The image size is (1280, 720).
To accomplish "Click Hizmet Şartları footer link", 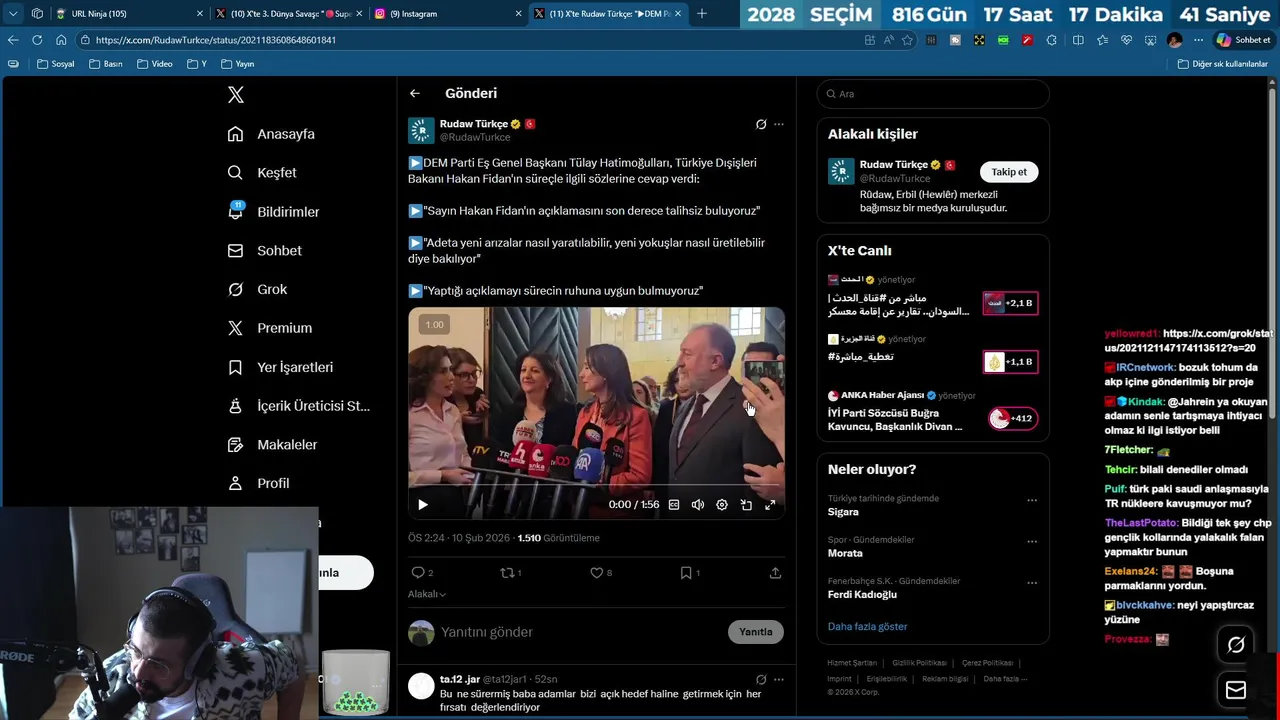I will click(x=852, y=663).
